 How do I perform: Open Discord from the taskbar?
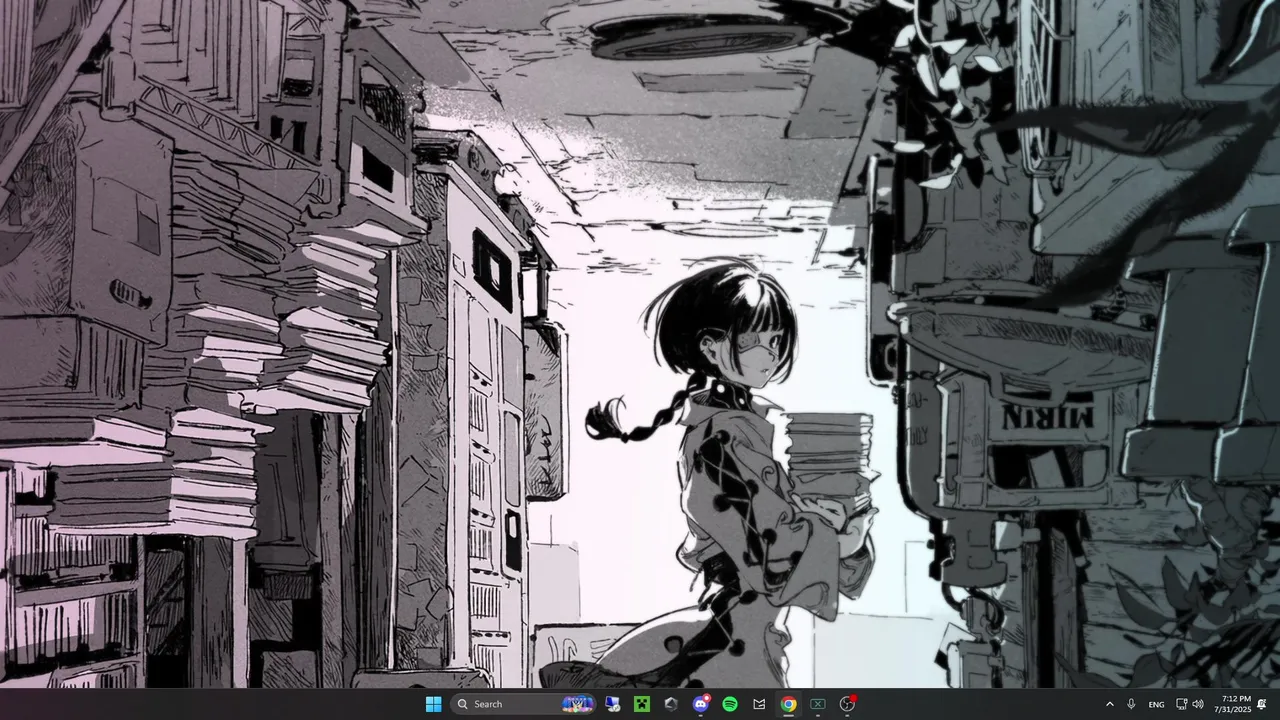click(701, 704)
